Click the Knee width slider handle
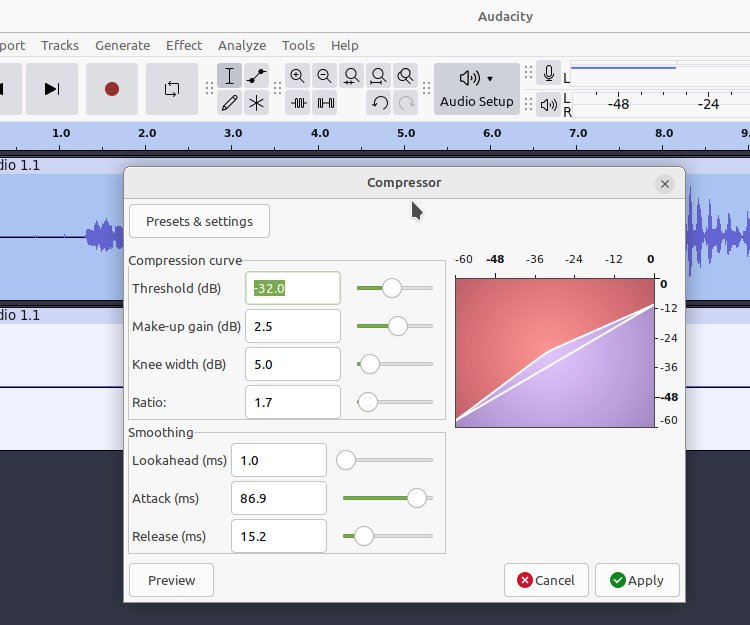750x625 pixels. 369,364
